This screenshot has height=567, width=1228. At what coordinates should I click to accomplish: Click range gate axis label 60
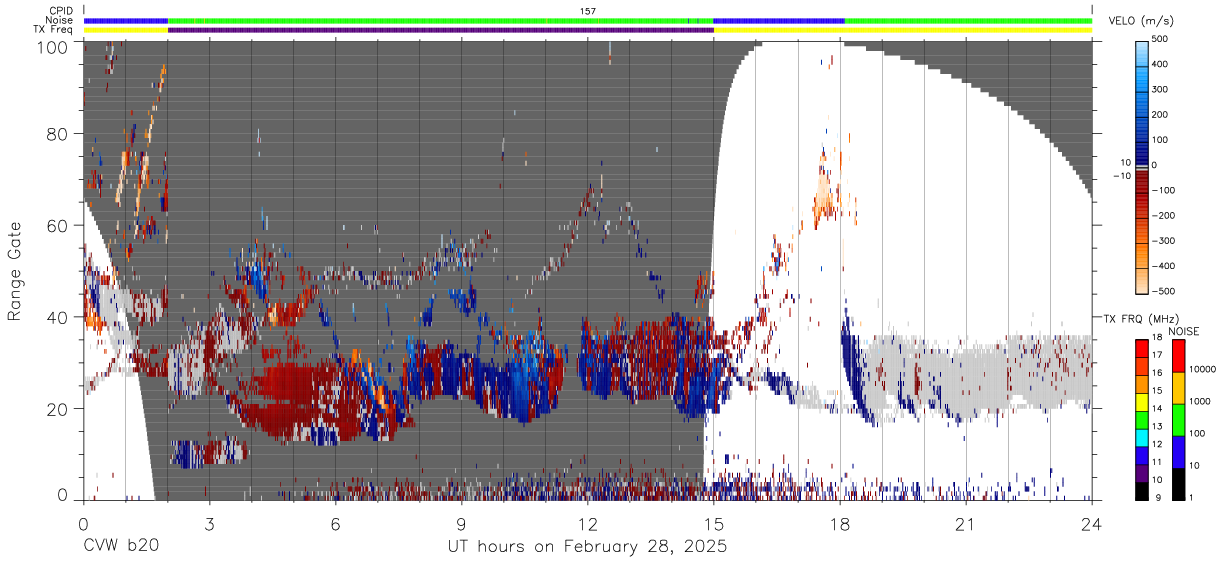[x=56, y=226]
